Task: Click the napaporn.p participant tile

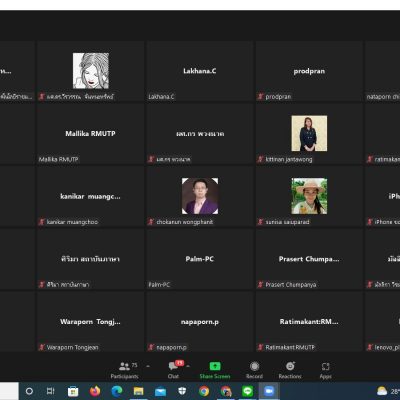Action: pos(200,322)
